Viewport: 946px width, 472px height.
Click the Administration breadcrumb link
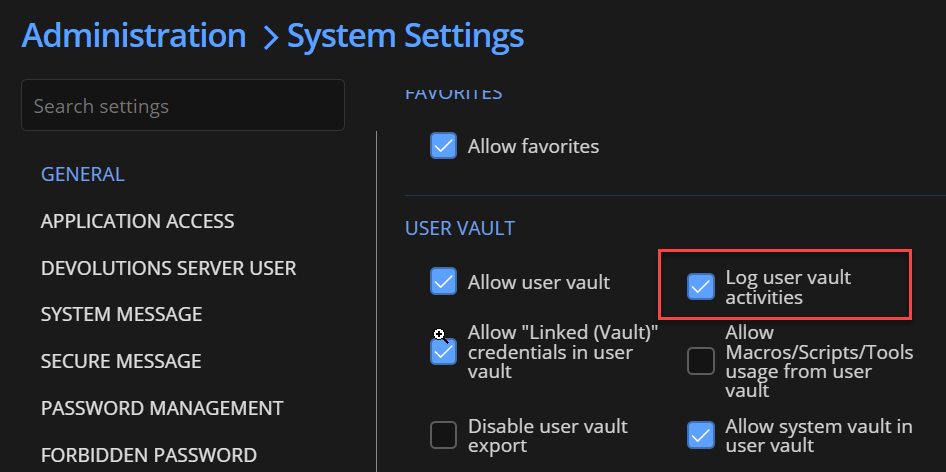pyautogui.click(x=134, y=35)
